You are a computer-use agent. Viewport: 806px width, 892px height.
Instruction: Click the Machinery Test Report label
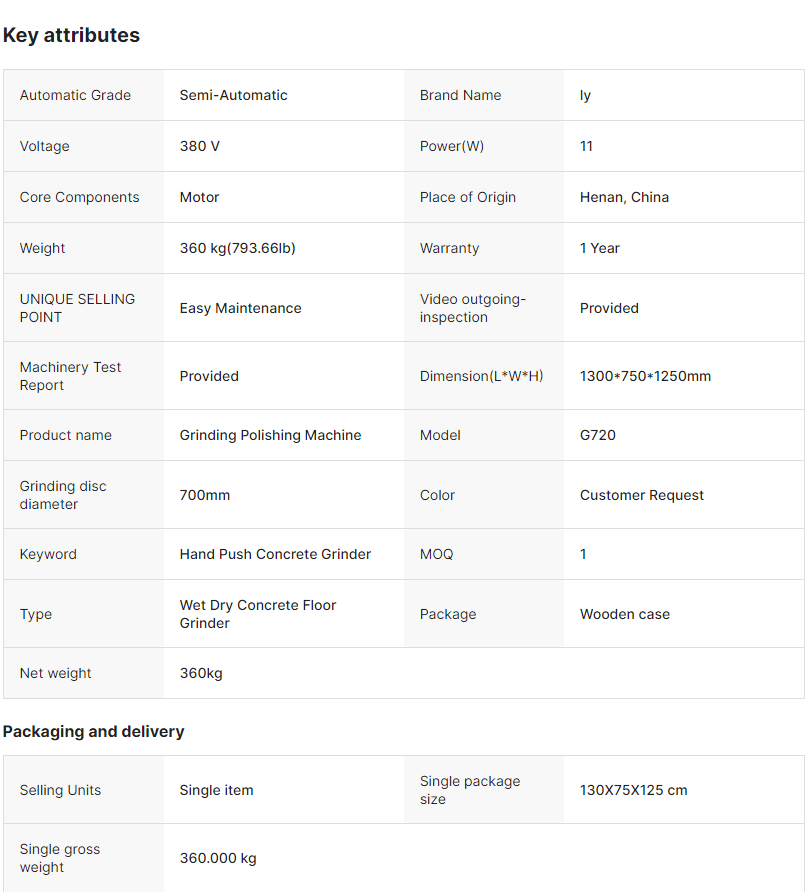point(70,376)
